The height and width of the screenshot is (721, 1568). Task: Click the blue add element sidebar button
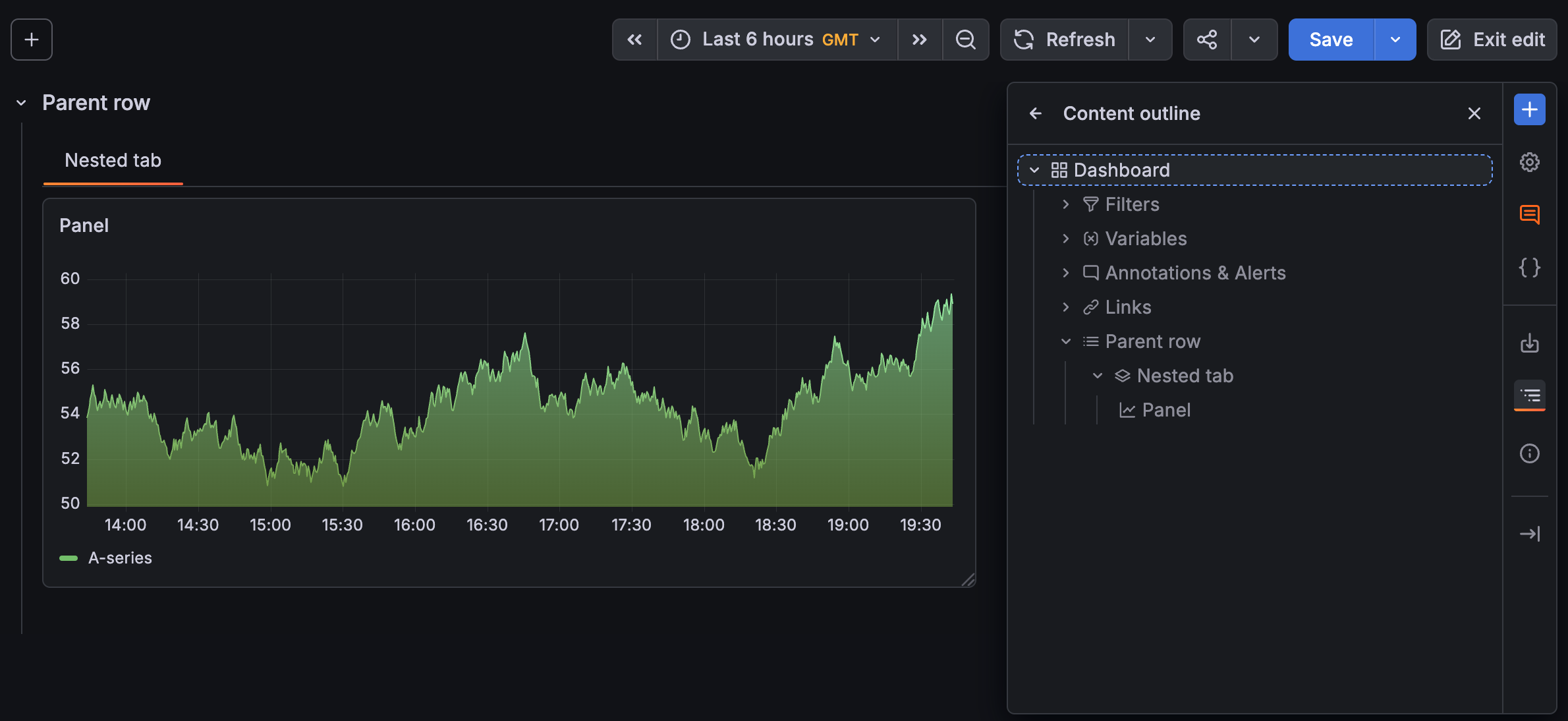point(1530,109)
